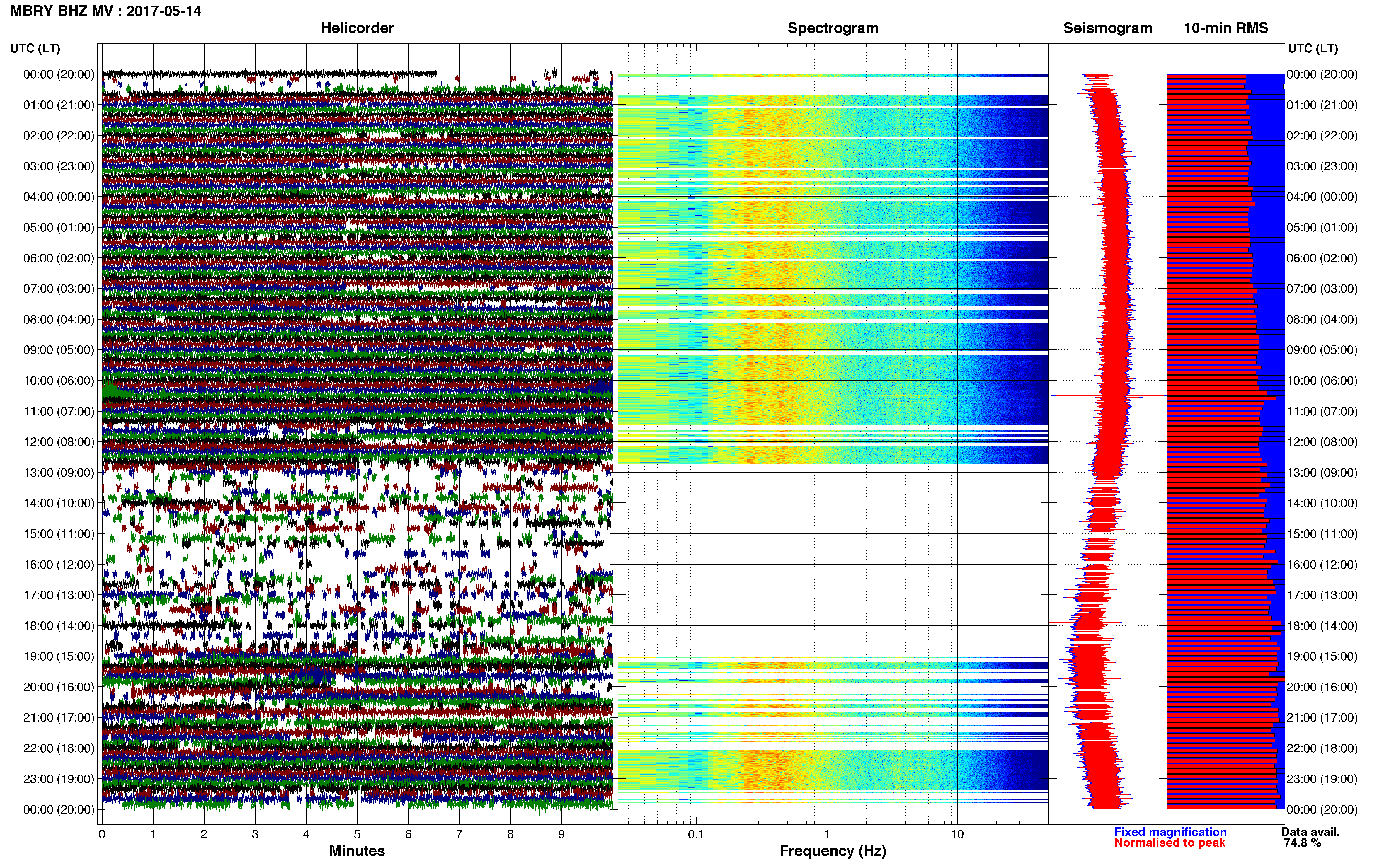Click the right '06:00 (02:00)' time label
Viewport: 1389px width, 868px height.
coord(1322,258)
